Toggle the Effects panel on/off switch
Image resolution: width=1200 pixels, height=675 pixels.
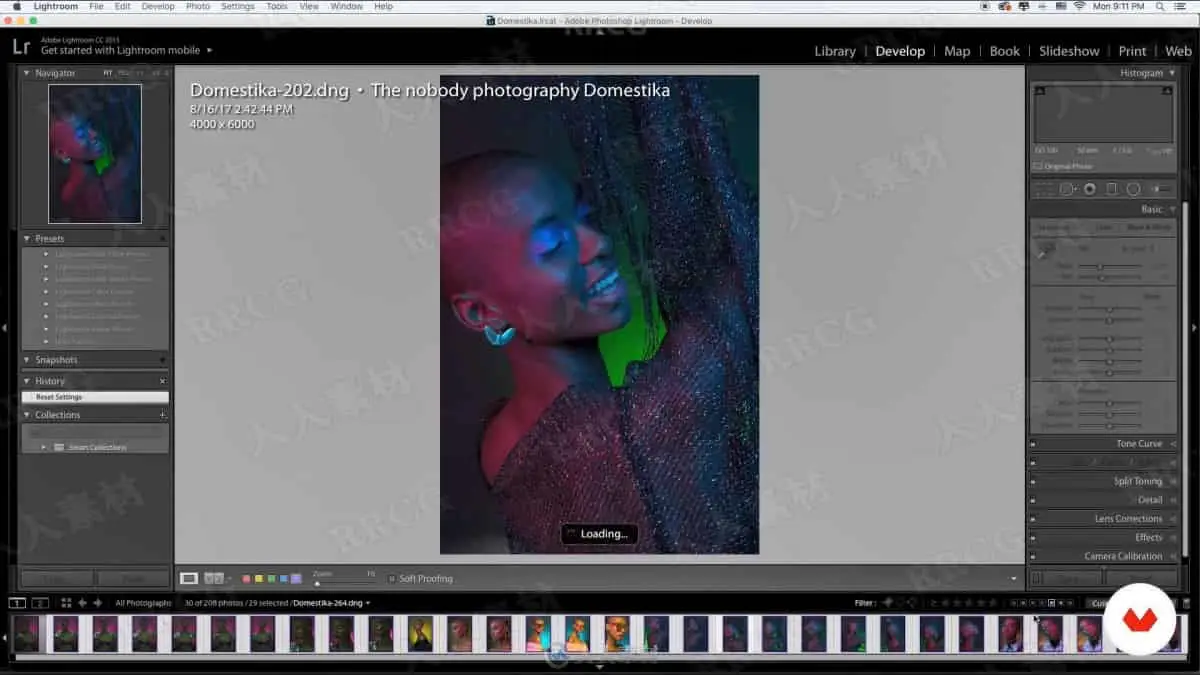point(1034,538)
